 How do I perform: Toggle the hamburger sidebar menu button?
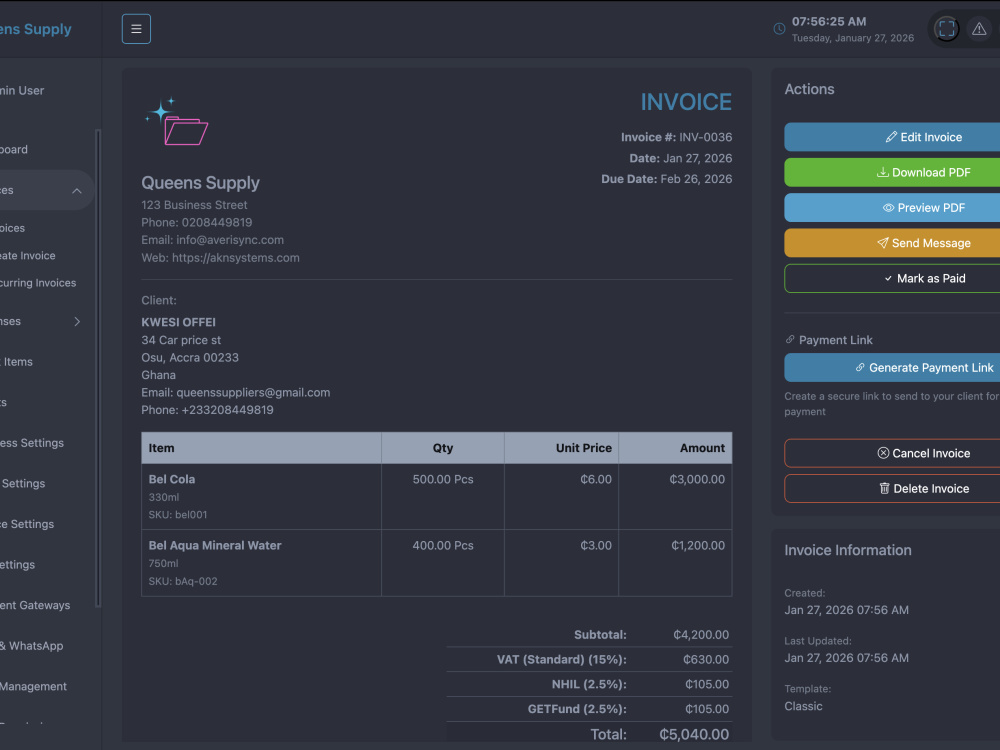pos(136,29)
